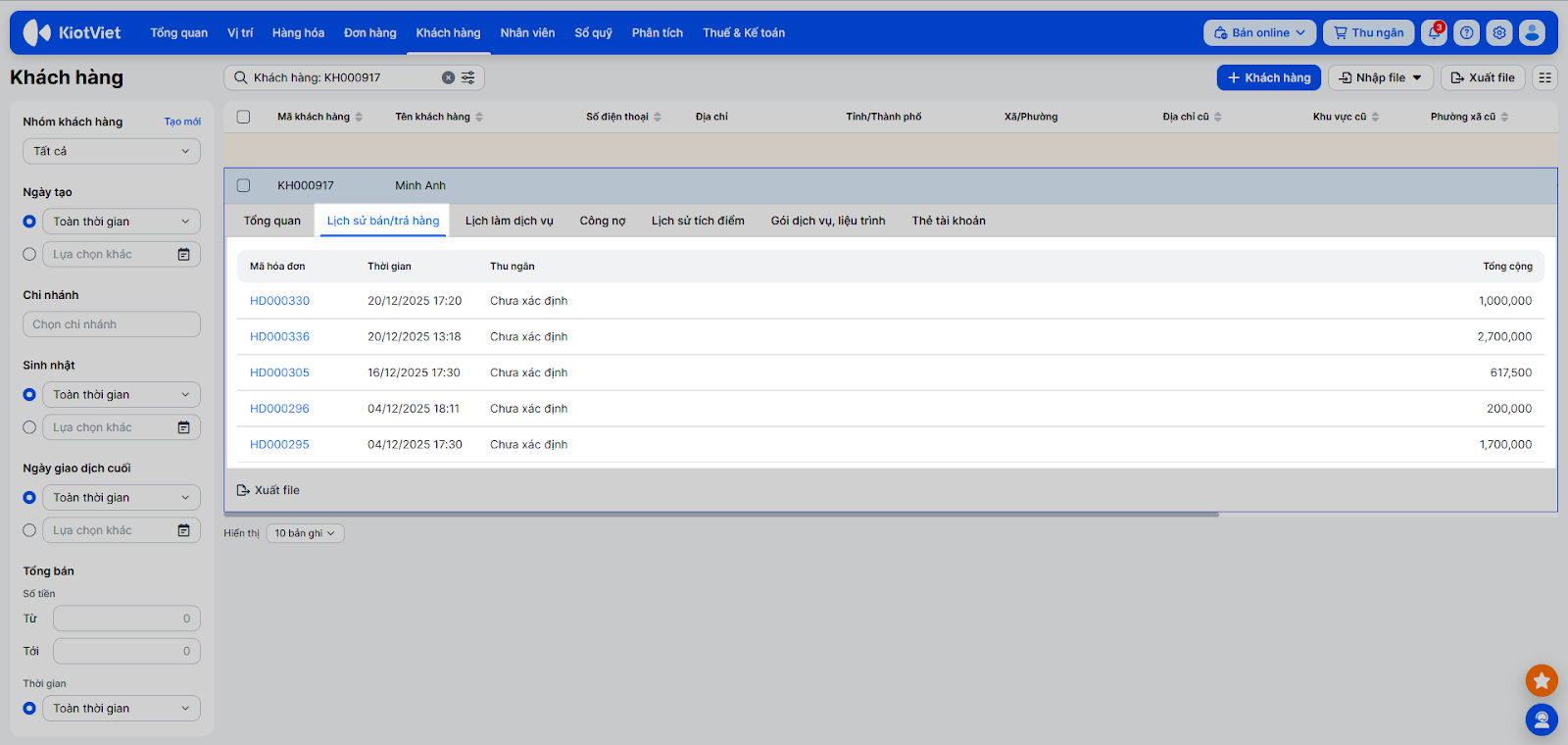Tick the checkbox for customer KH000917

pyautogui.click(x=244, y=185)
